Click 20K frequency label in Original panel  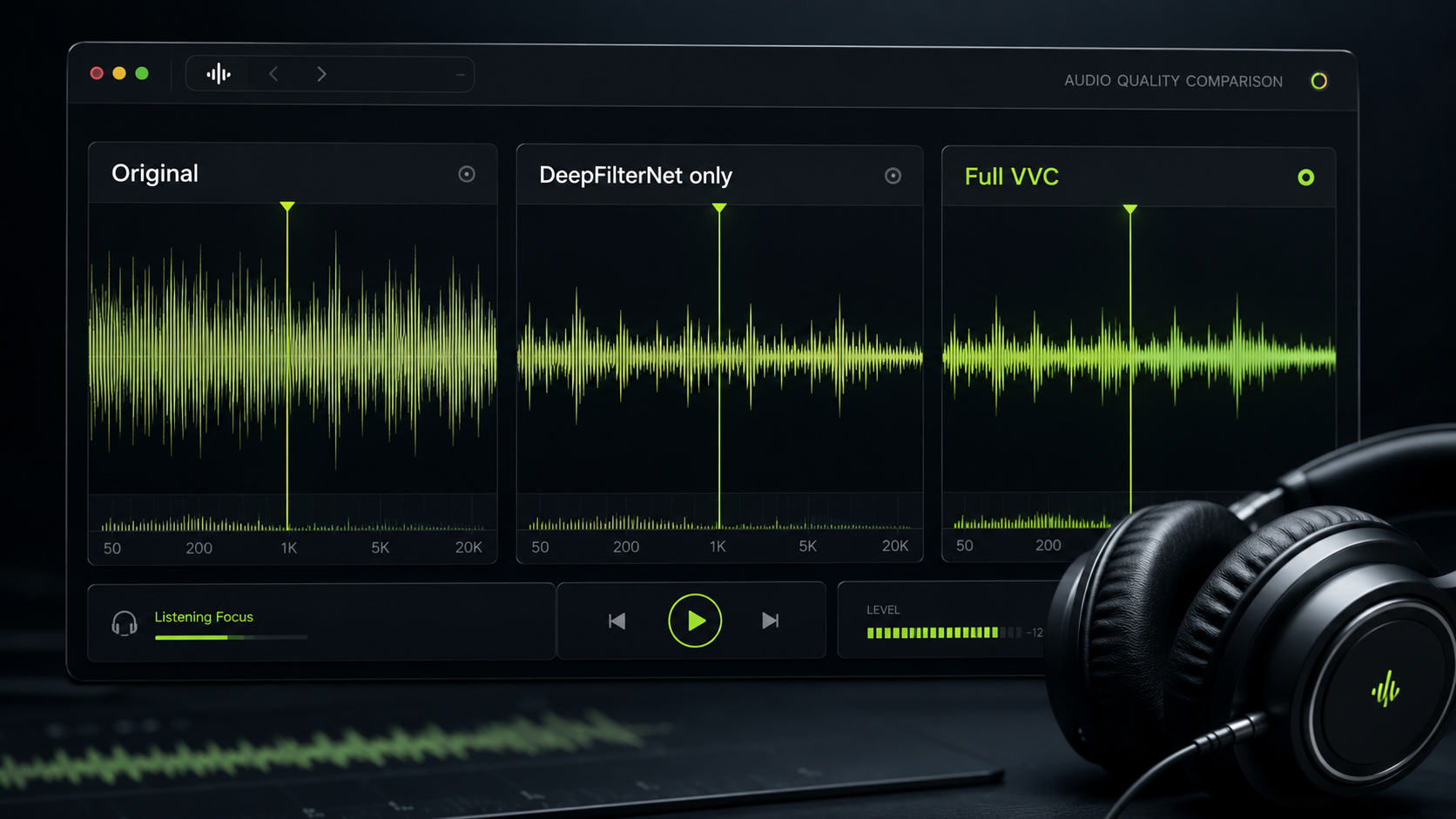(468, 547)
